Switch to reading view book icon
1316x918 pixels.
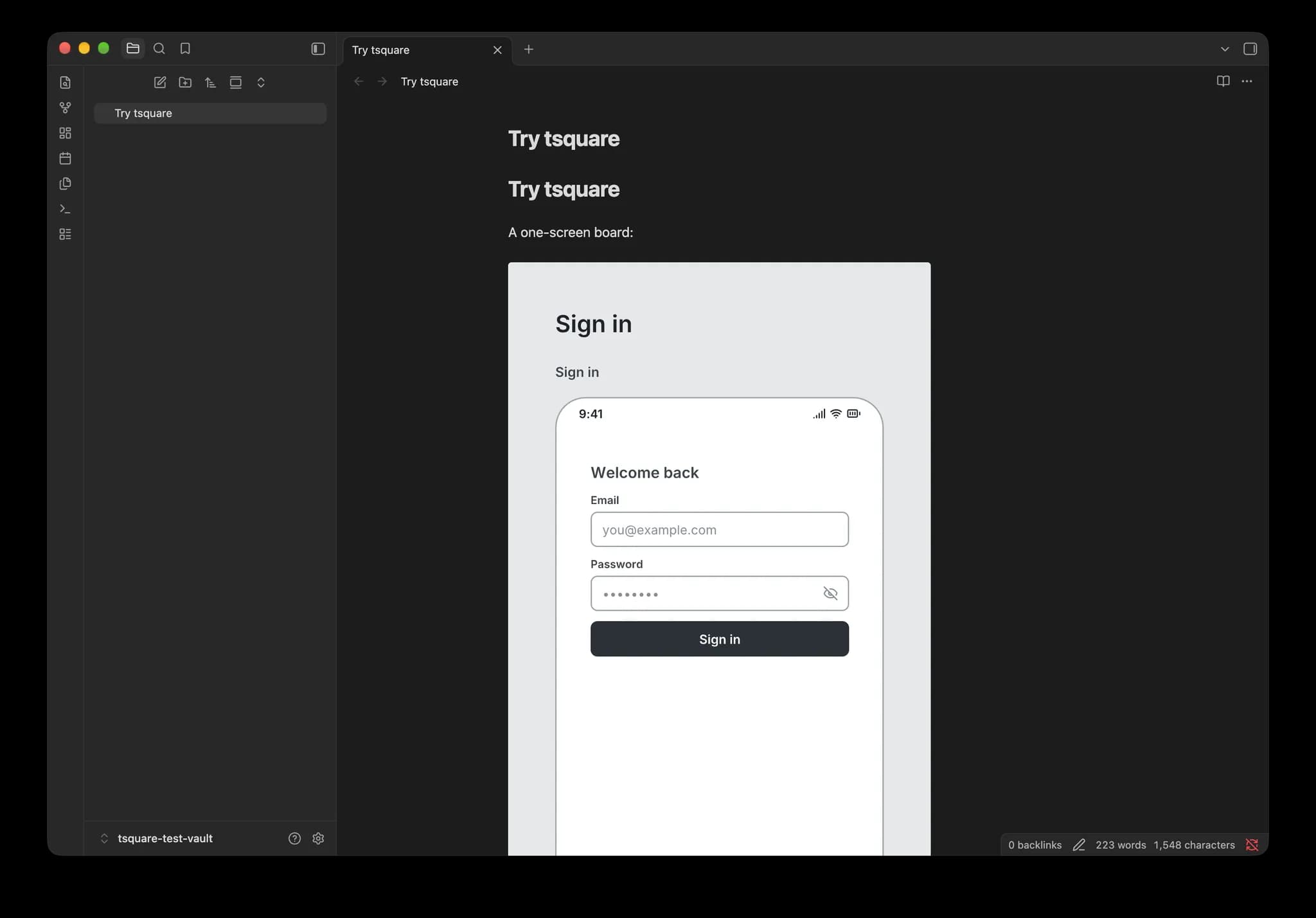click(x=1223, y=81)
